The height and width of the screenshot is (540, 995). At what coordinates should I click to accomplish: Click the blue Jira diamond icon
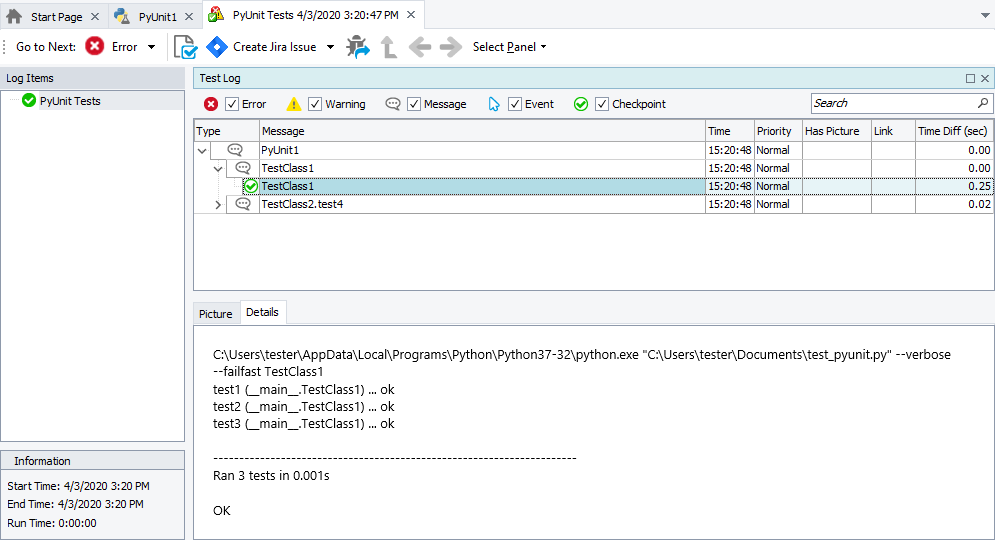216,47
